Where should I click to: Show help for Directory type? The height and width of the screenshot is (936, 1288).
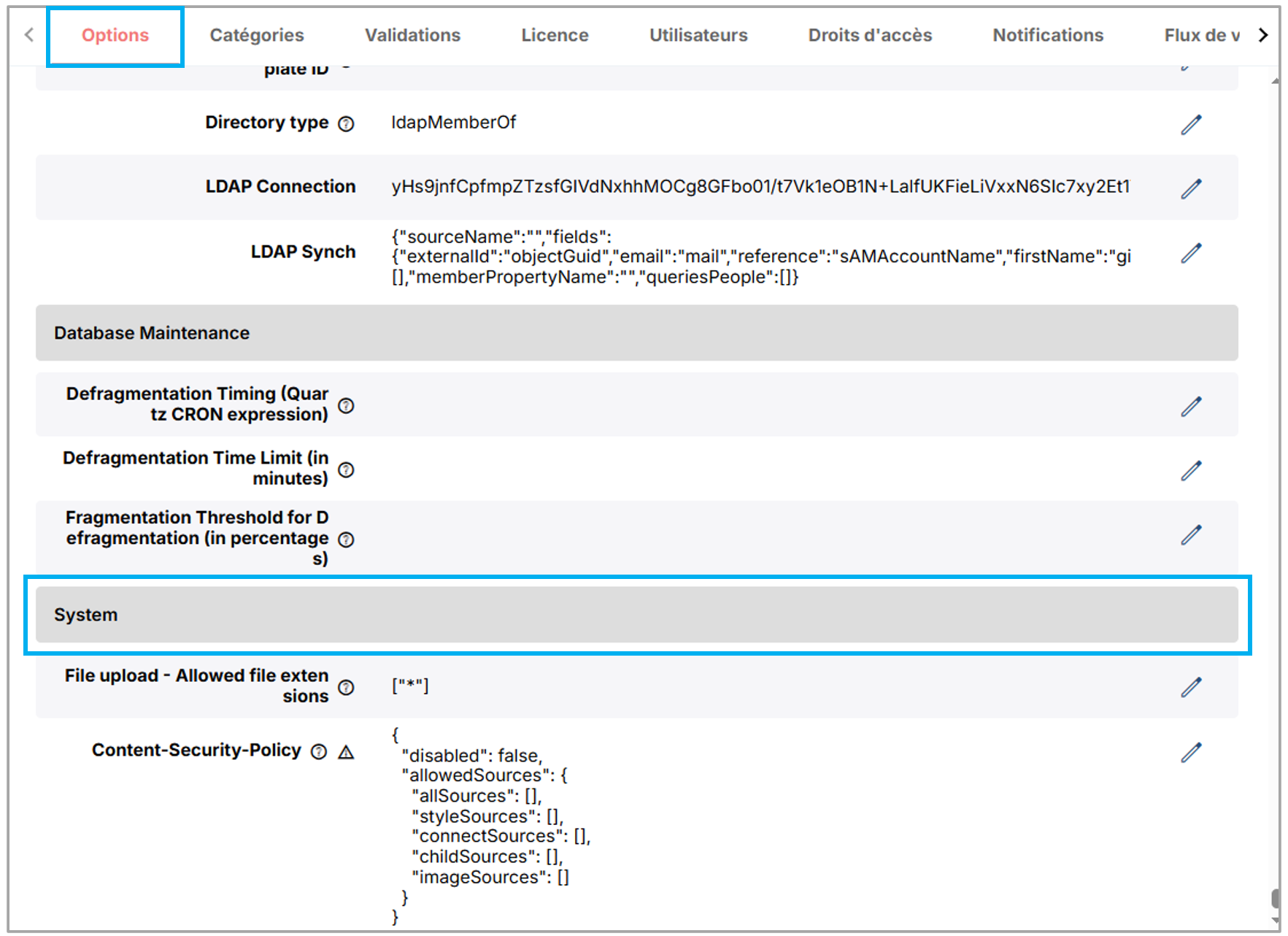[x=346, y=124]
